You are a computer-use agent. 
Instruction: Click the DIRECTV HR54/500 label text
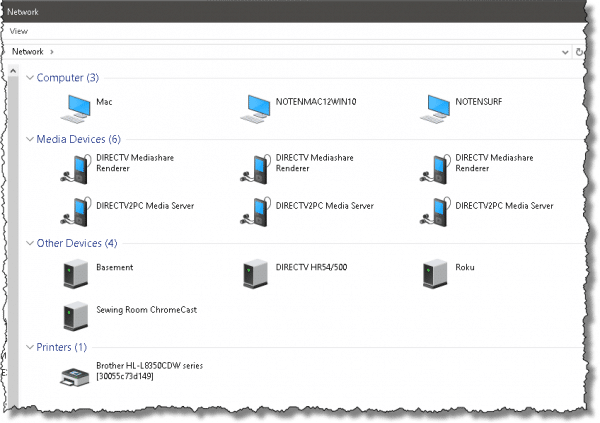[311, 267]
